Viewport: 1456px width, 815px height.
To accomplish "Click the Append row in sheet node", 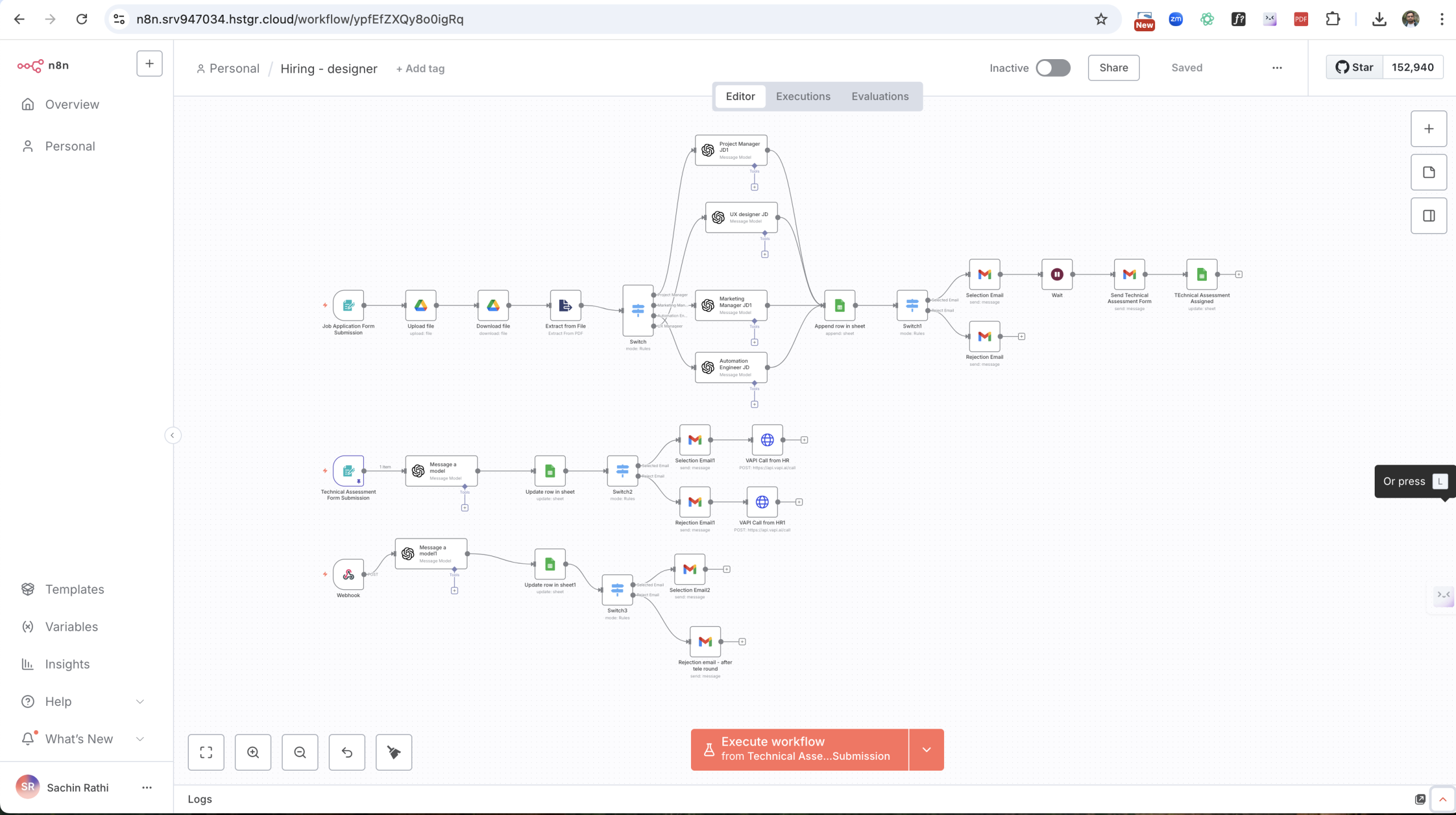I will 839,306.
